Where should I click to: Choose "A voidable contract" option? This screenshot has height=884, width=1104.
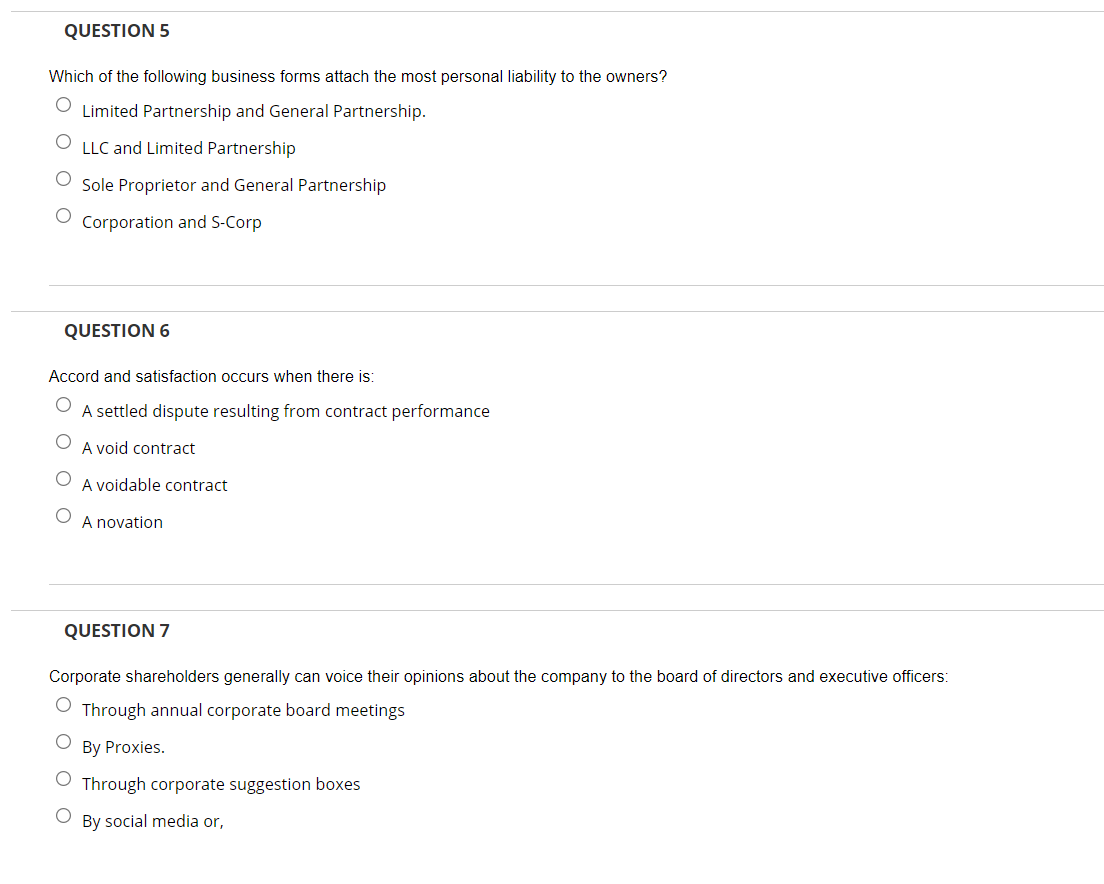click(63, 478)
